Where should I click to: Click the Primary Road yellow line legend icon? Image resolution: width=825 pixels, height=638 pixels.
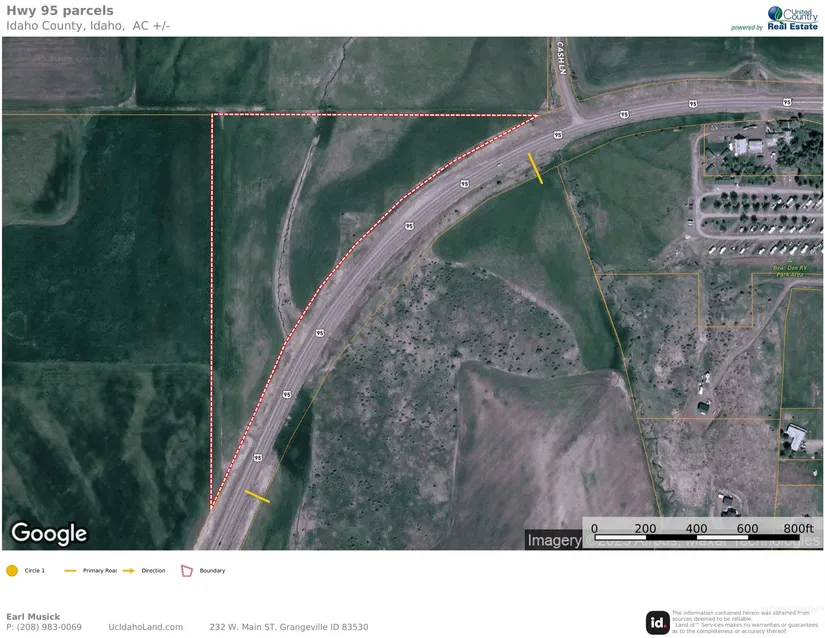(x=71, y=571)
